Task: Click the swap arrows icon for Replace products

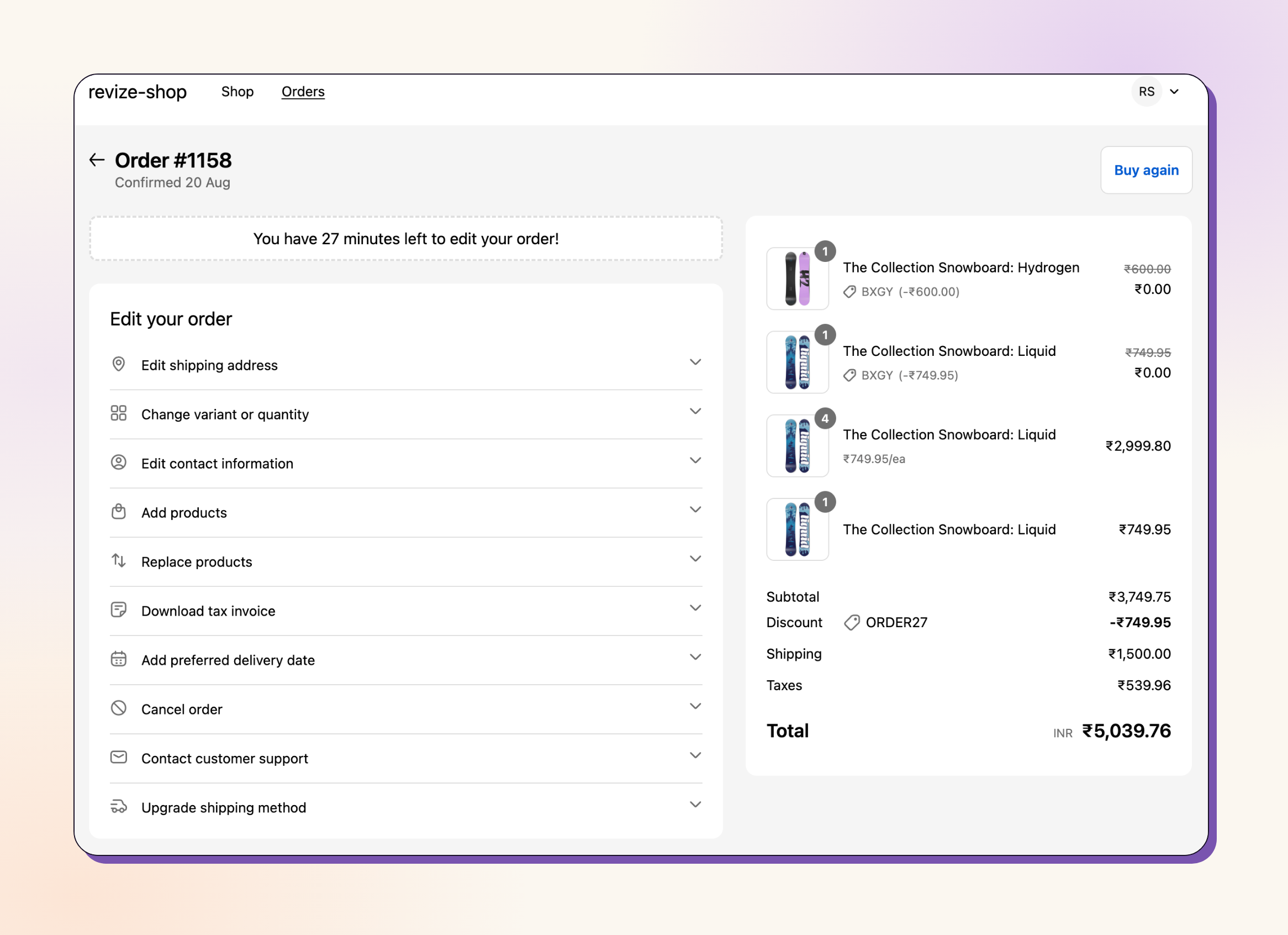Action: coord(119,561)
